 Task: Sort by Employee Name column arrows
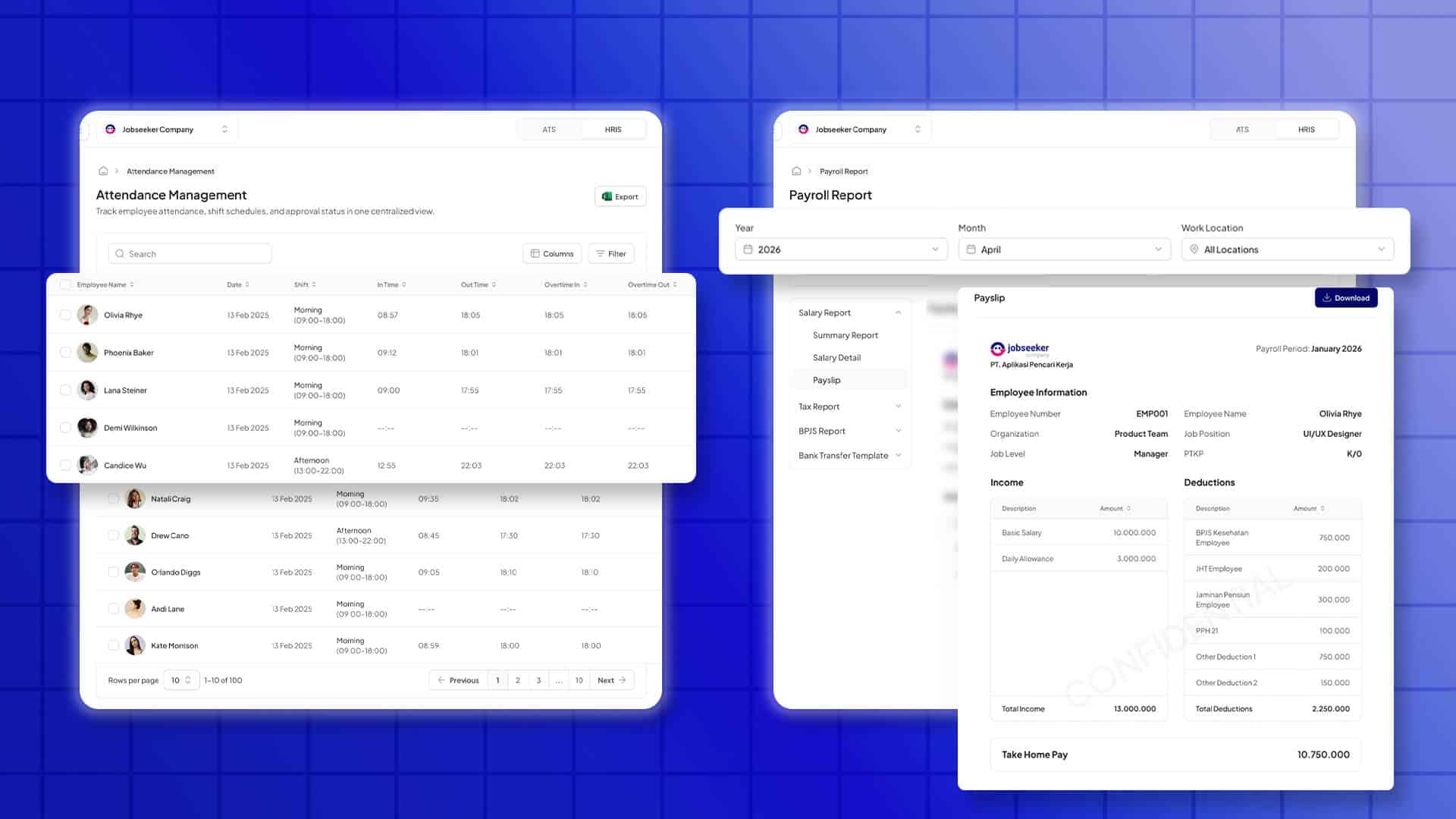(132, 285)
